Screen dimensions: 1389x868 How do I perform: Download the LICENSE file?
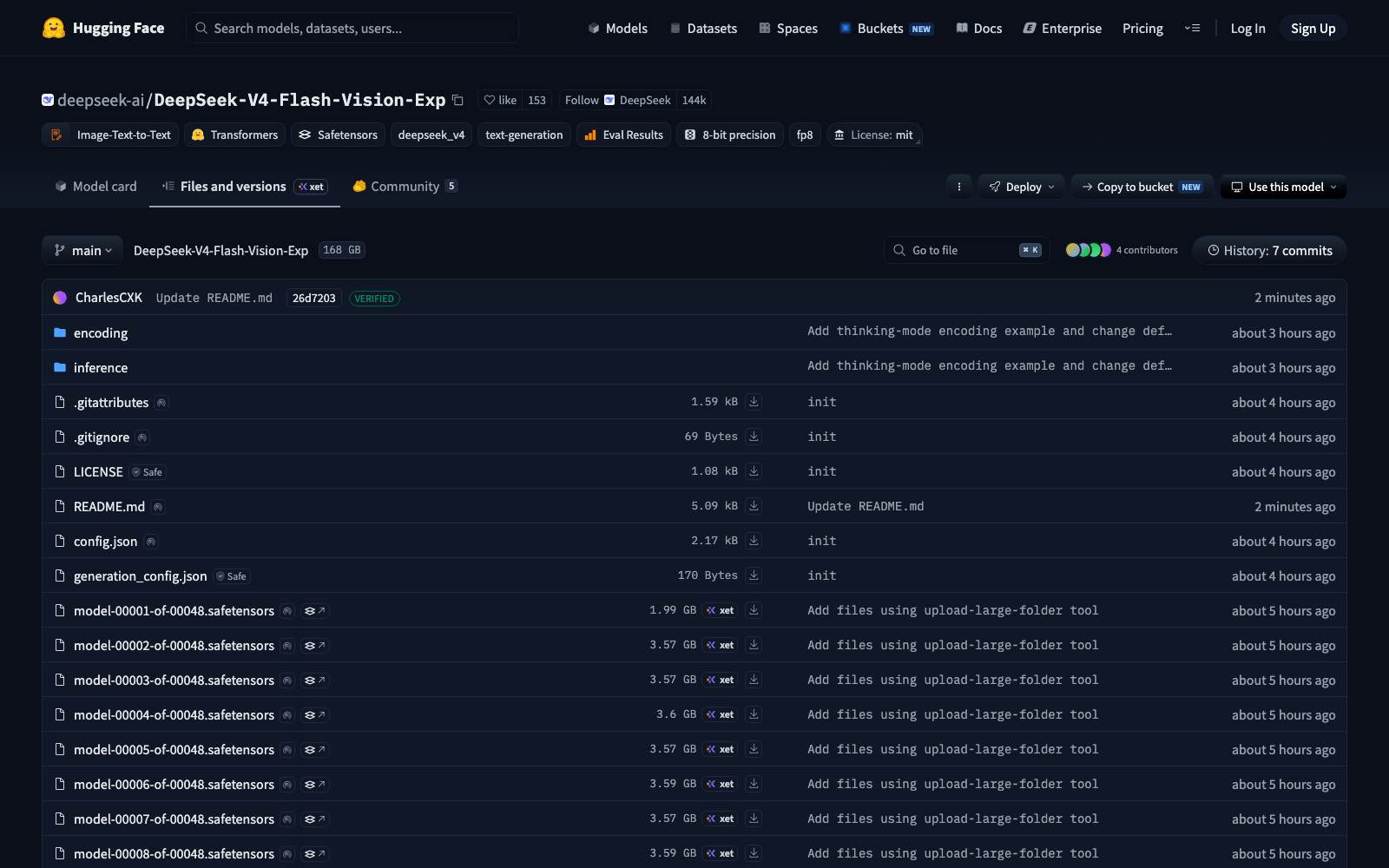click(x=754, y=471)
